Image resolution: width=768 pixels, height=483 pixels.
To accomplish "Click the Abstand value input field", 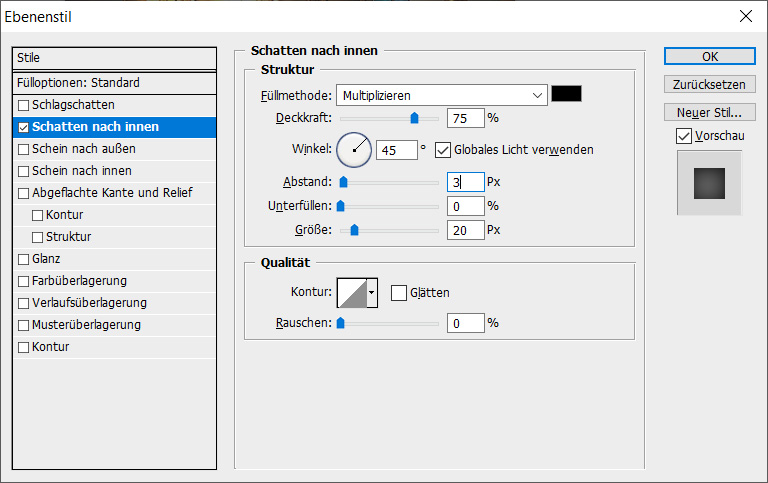I will [x=465, y=182].
